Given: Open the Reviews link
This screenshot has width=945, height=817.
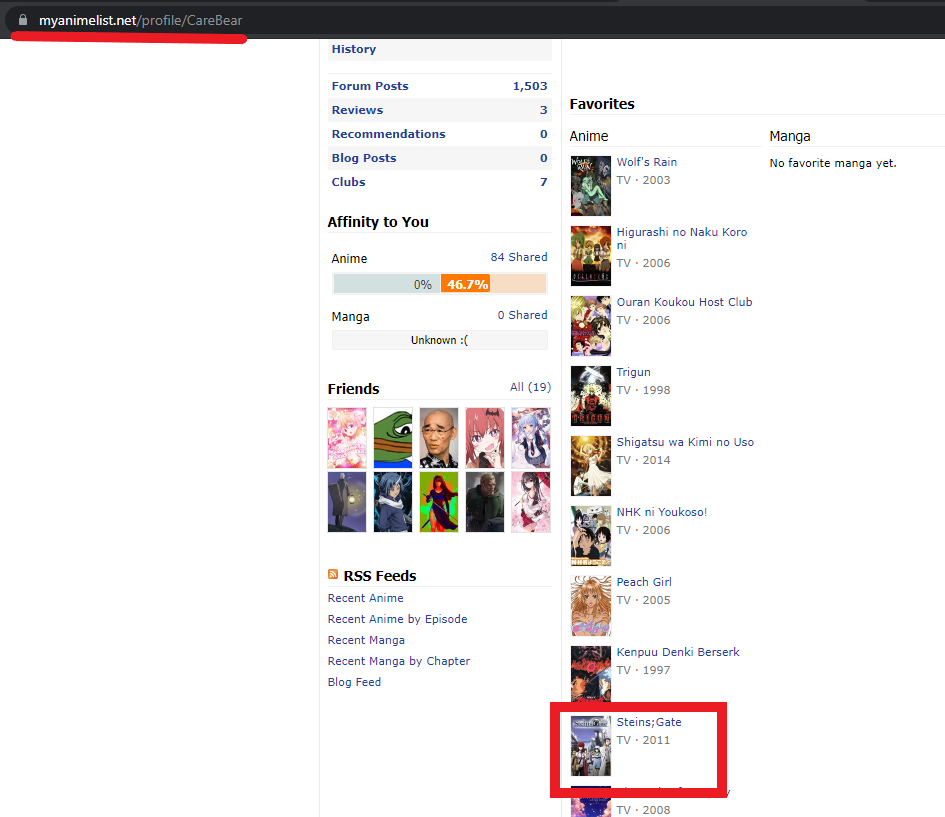Looking at the screenshot, I should point(357,110).
